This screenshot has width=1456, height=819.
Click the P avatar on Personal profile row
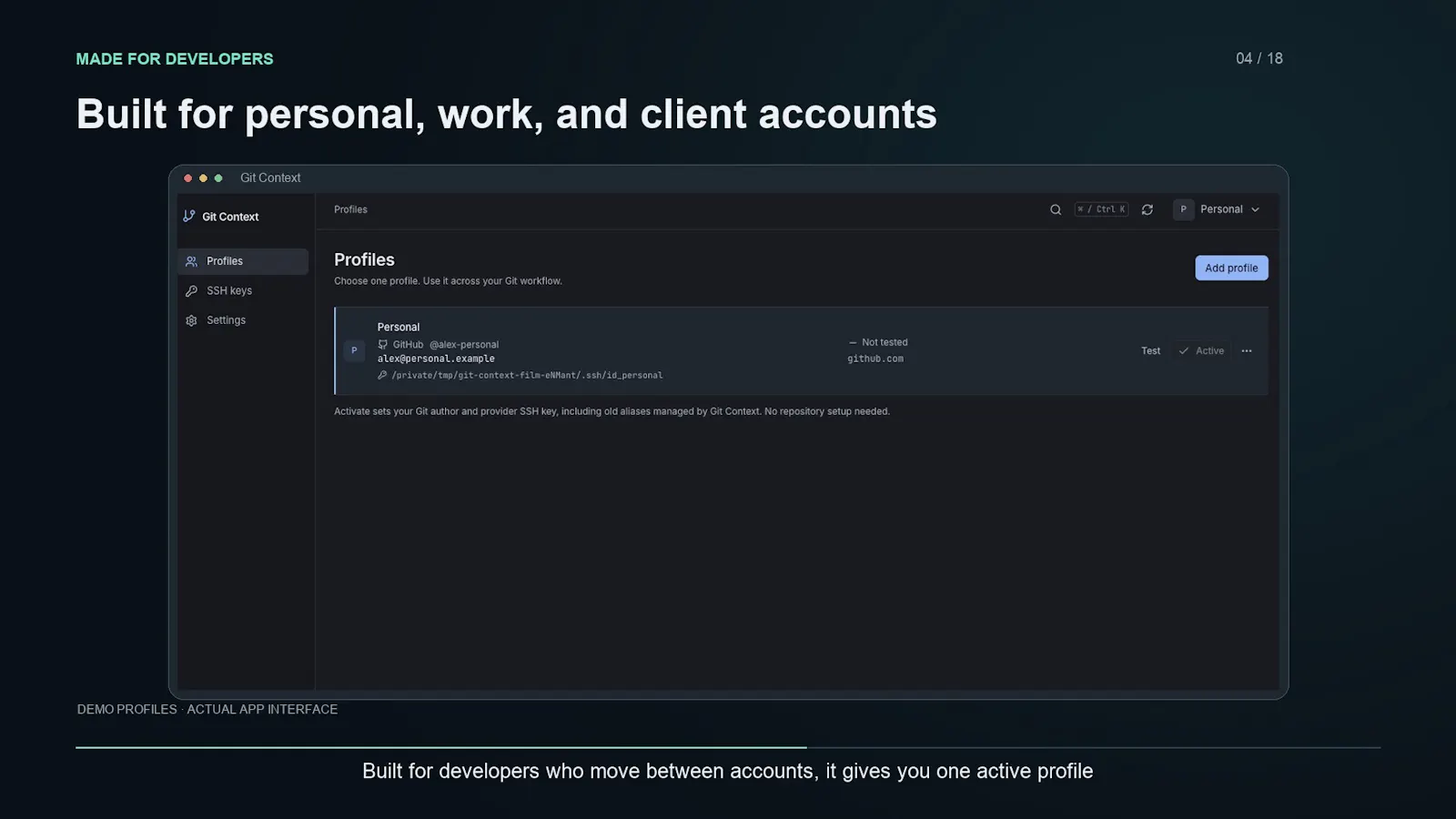point(354,350)
